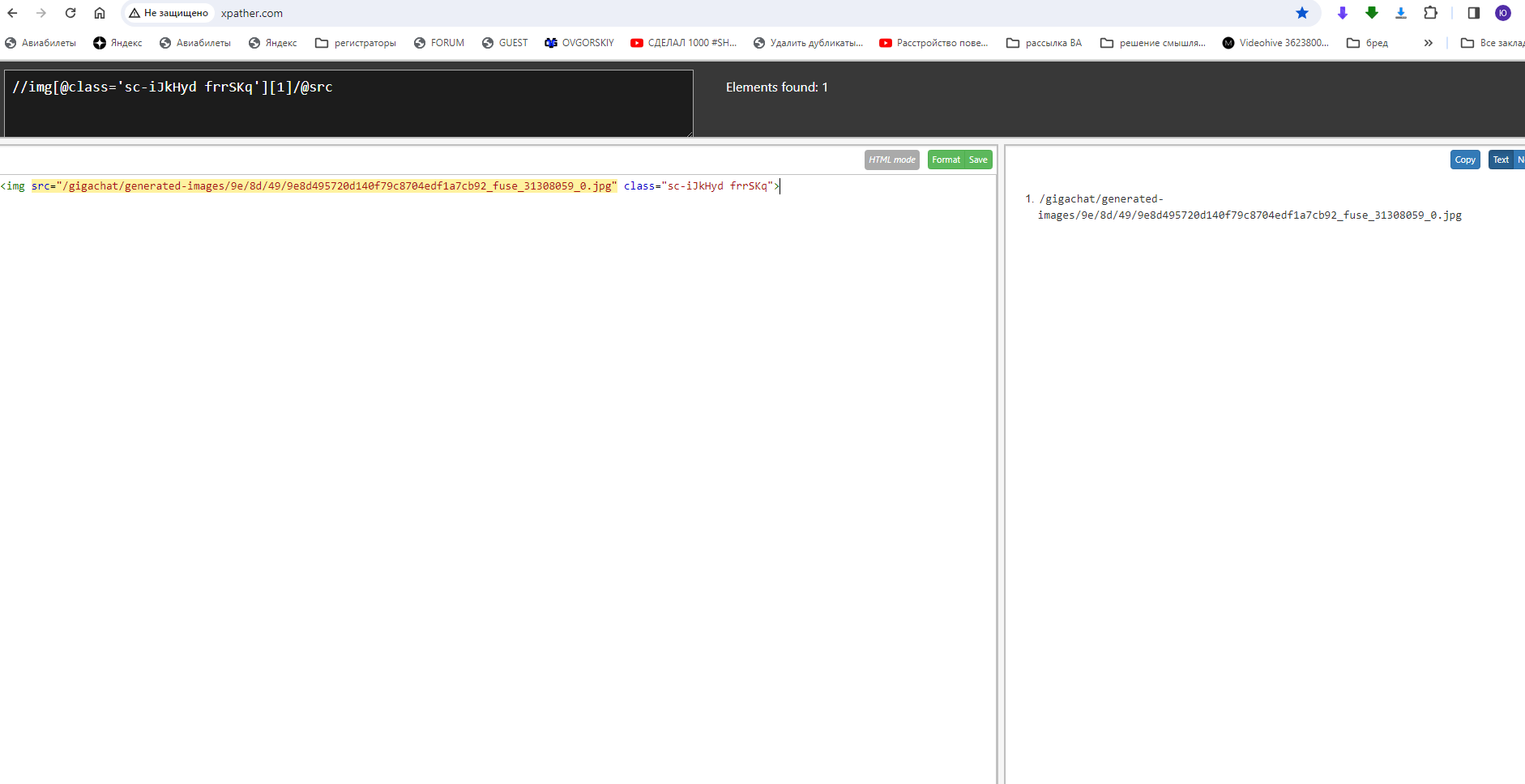Open the Extensions puzzle-piece menu
The width and height of the screenshot is (1525, 784).
click(x=1430, y=13)
